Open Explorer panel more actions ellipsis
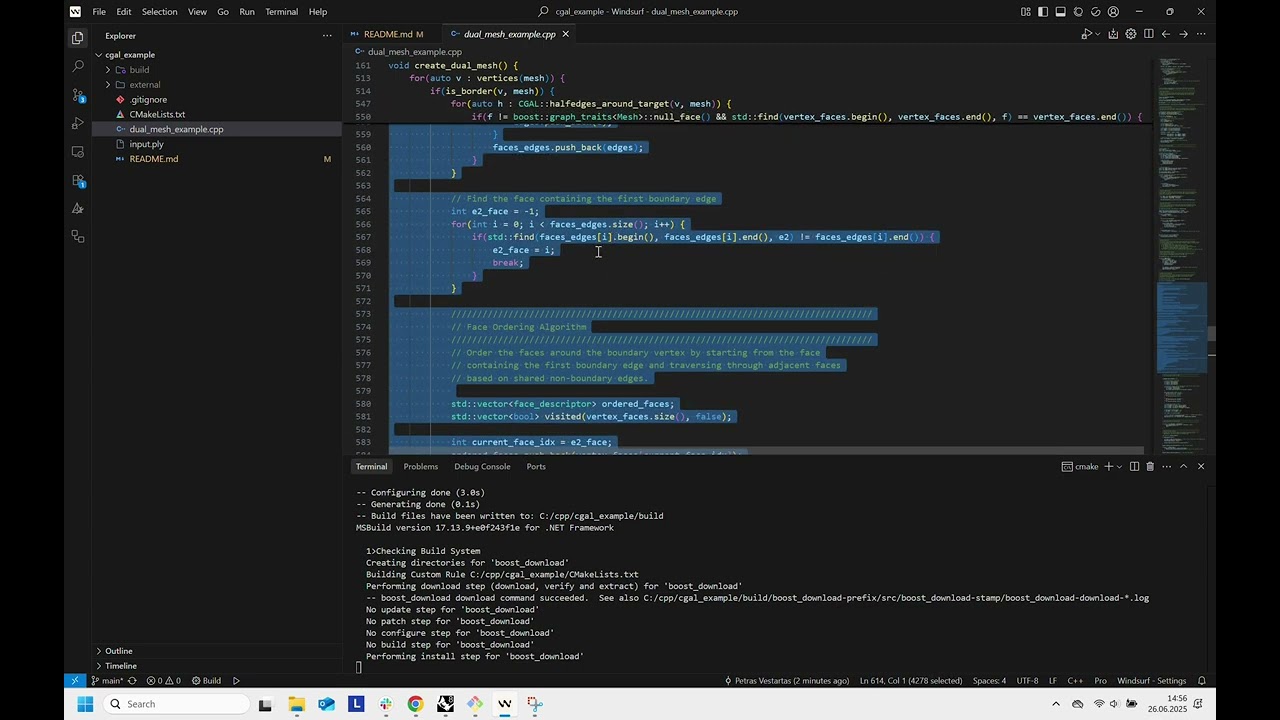This screenshot has height=720, width=1280. click(x=327, y=36)
